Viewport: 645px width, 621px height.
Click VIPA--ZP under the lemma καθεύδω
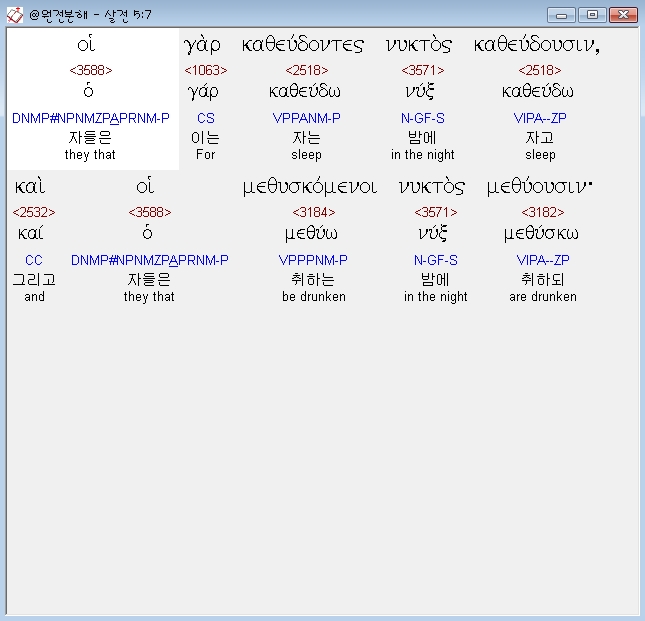click(540, 118)
